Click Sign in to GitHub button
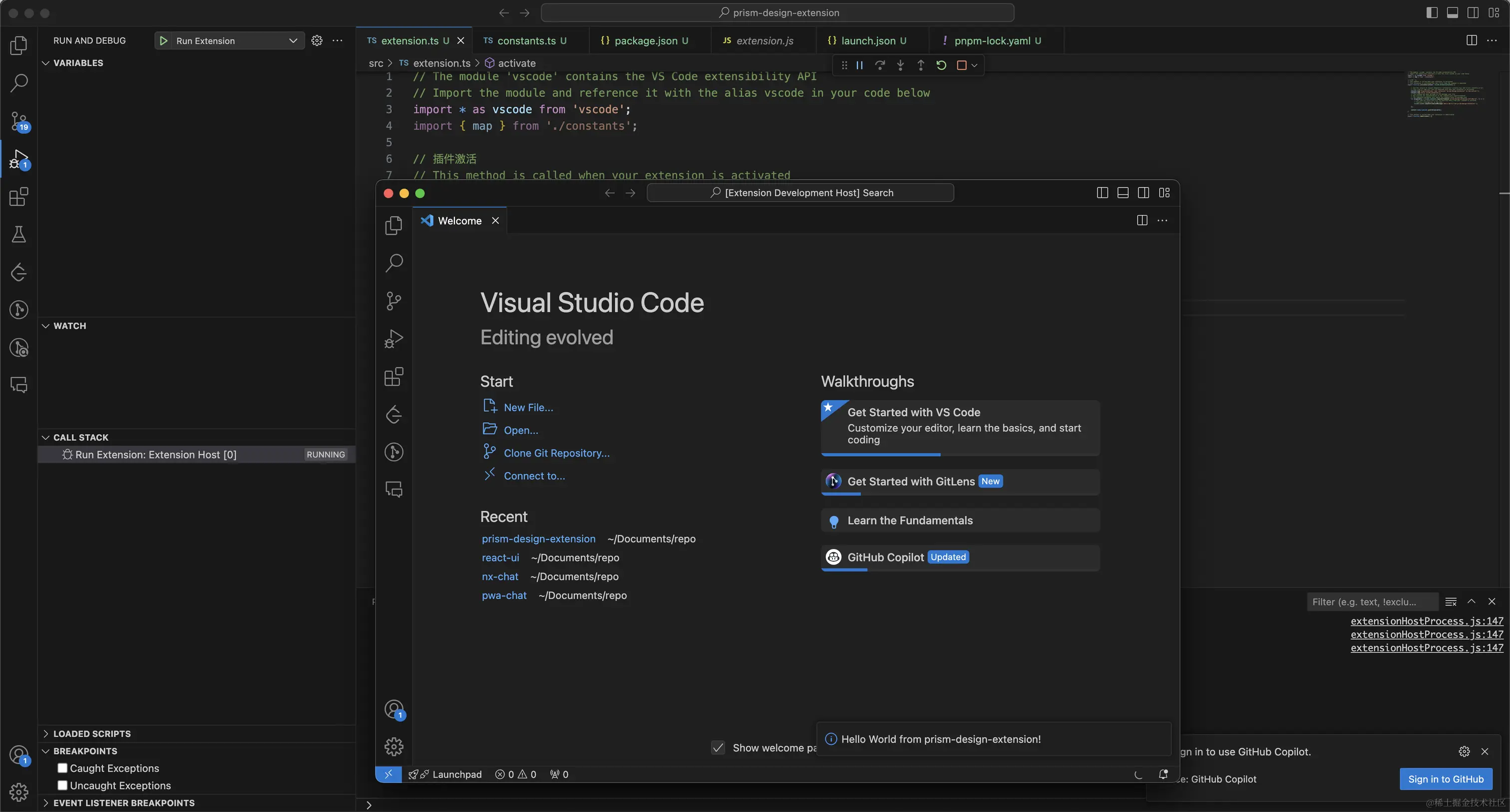 pyautogui.click(x=1446, y=779)
